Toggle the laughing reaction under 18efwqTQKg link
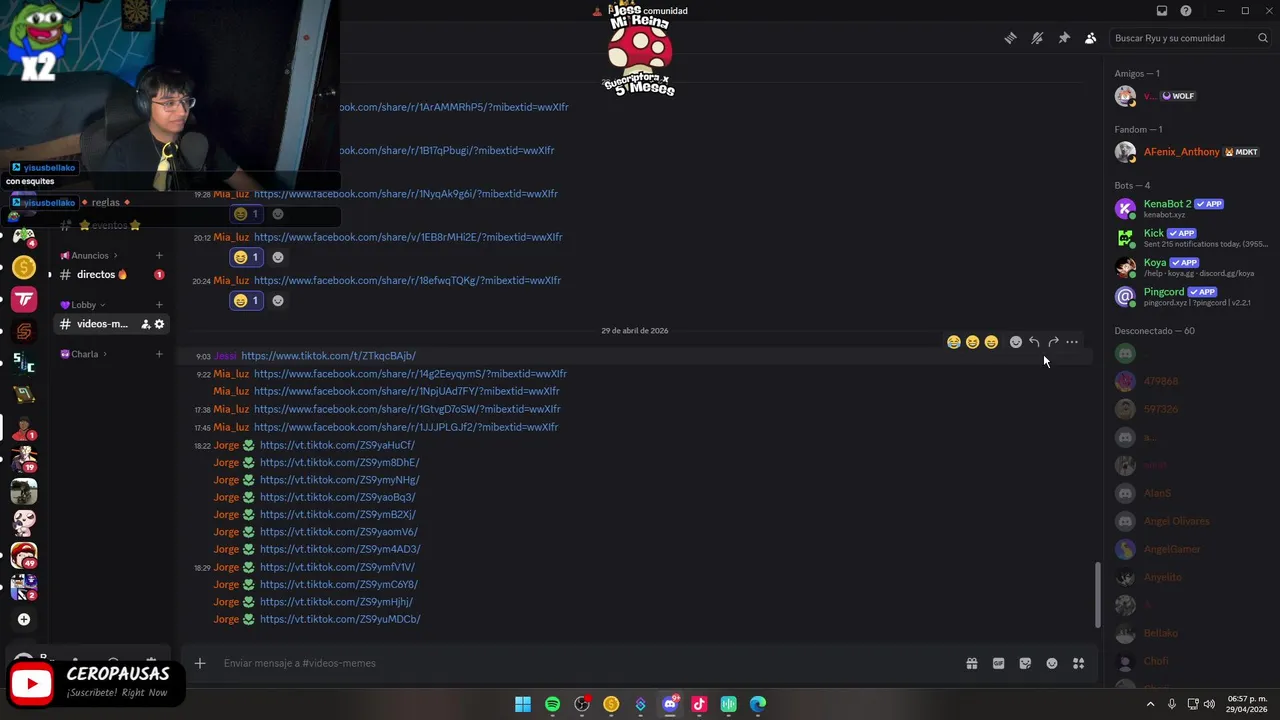Viewport: 1280px width, 720px height. point(246,300)
